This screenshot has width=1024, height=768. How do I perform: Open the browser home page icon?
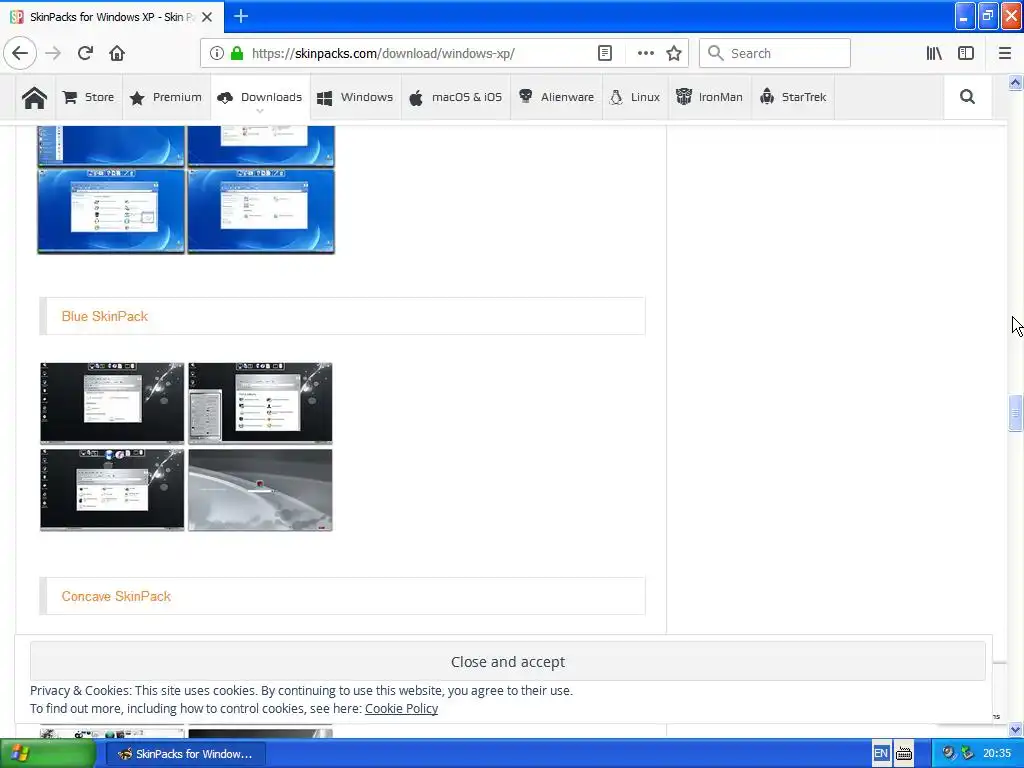click(x=117, y=53)
